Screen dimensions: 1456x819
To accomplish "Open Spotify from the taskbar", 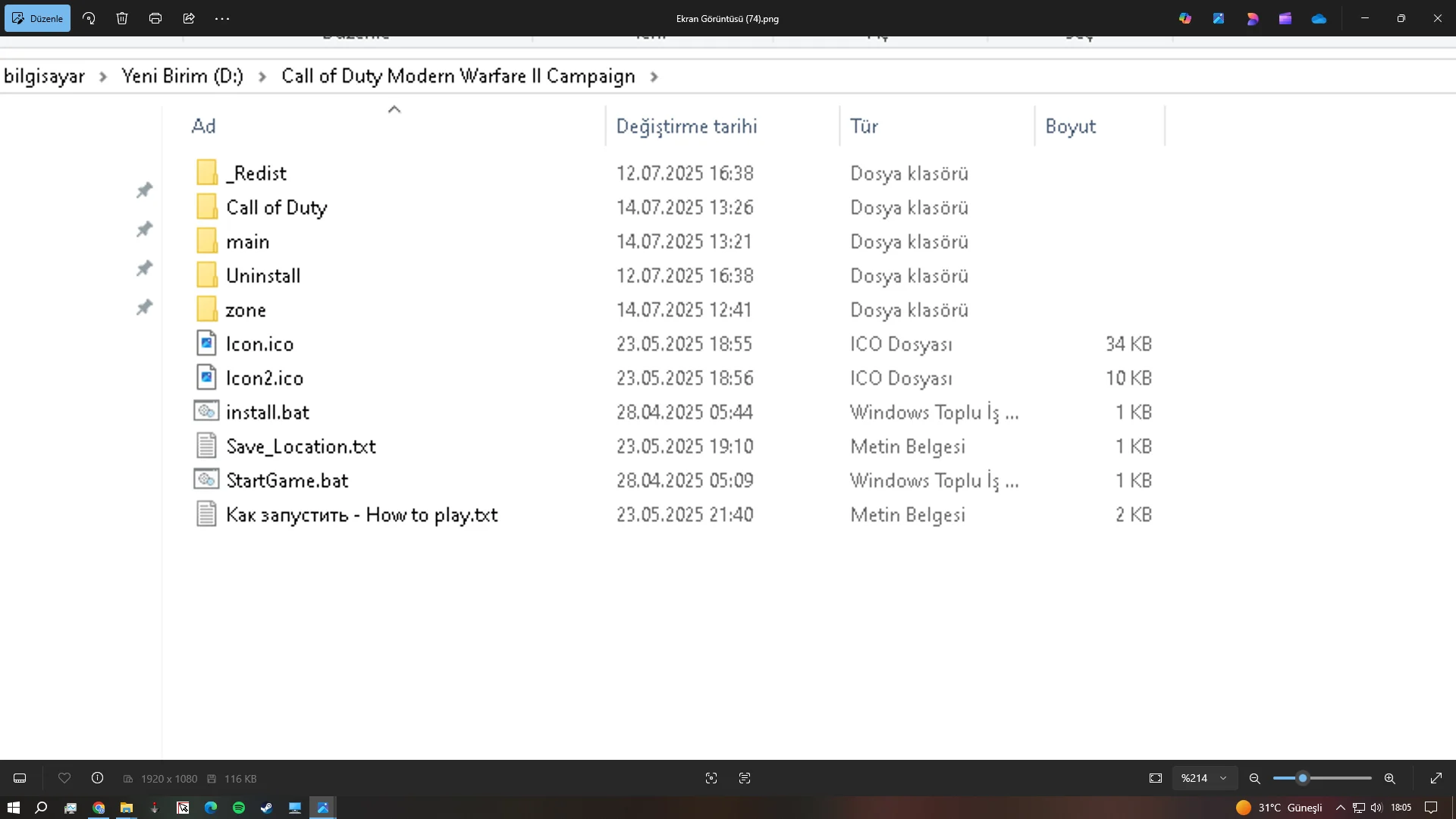I will coord(239,808).
